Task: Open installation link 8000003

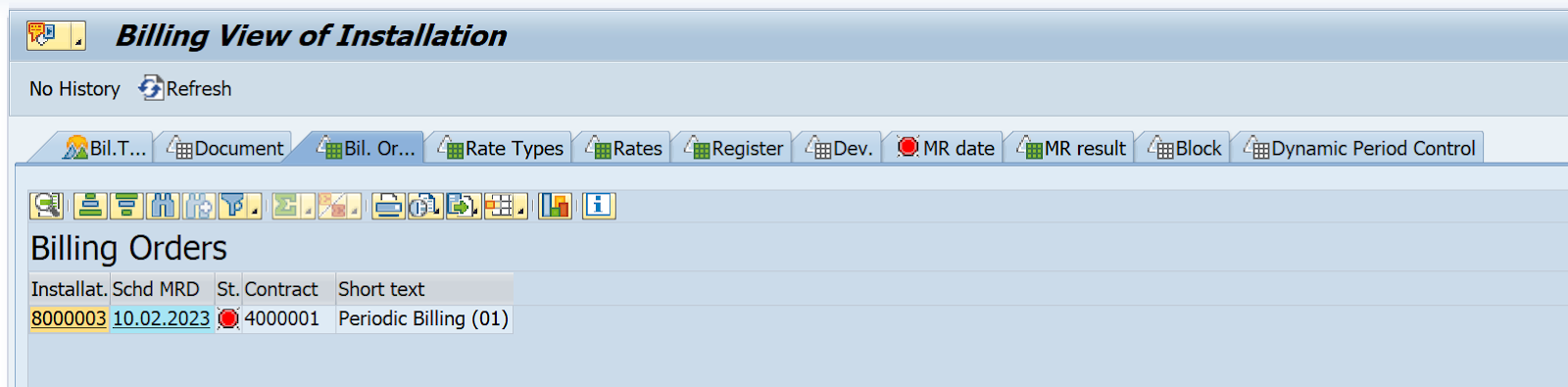Action: point(69,319)
